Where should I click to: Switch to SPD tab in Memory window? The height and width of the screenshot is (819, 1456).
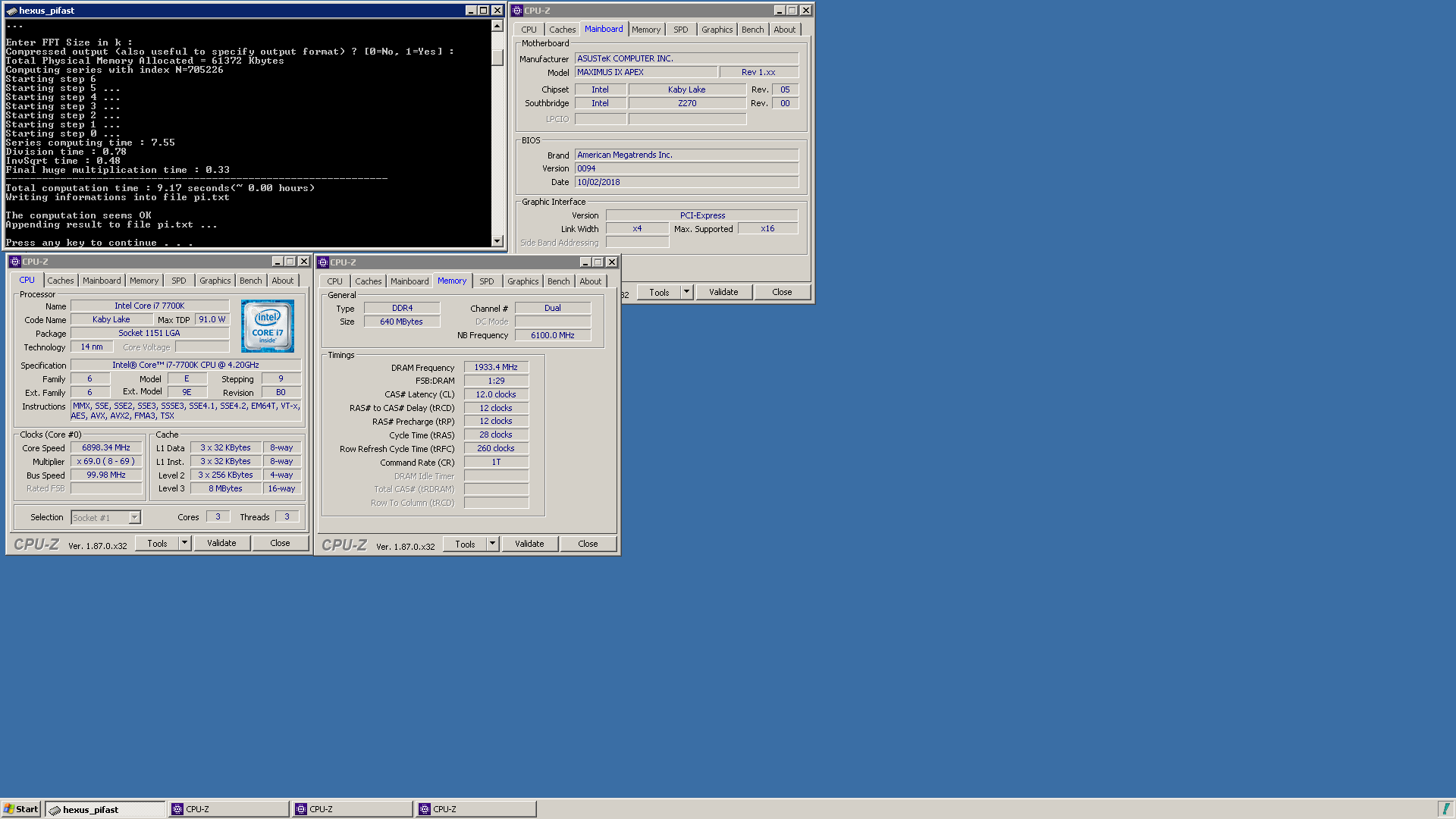[487, 281]
